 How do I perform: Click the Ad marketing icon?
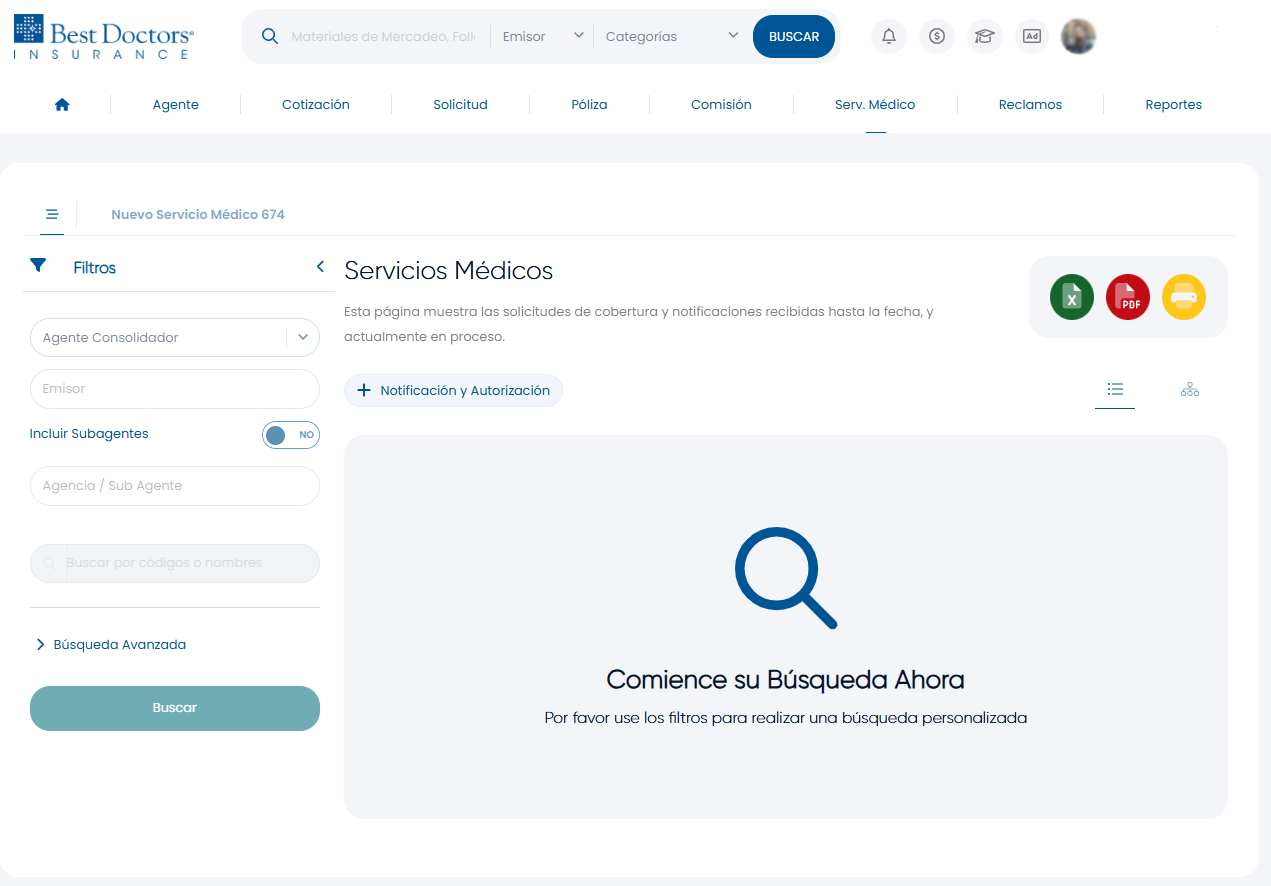[1032, 37]
